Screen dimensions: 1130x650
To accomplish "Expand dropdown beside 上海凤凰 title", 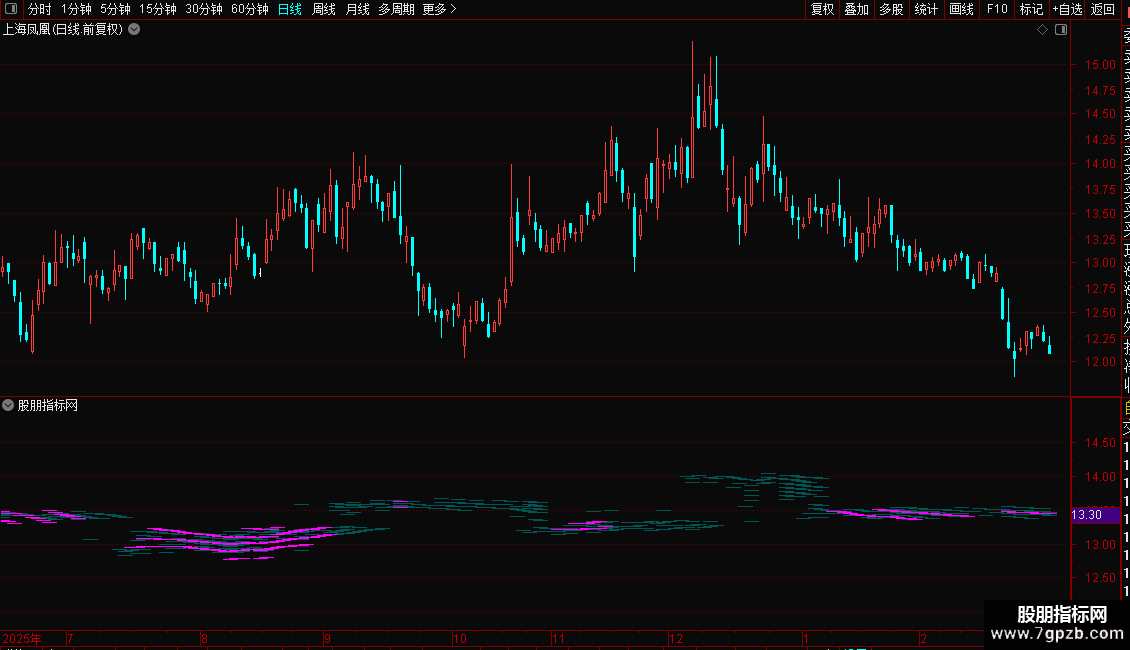I will pyautogui.click(x=134, y=30).
